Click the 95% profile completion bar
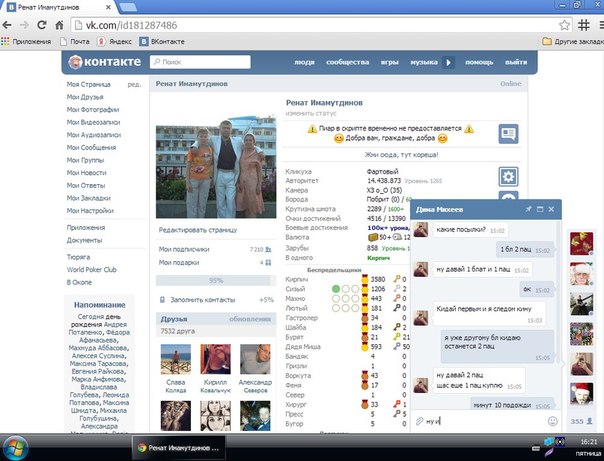The width and height of the screenshot is (604, 461). 216,280
